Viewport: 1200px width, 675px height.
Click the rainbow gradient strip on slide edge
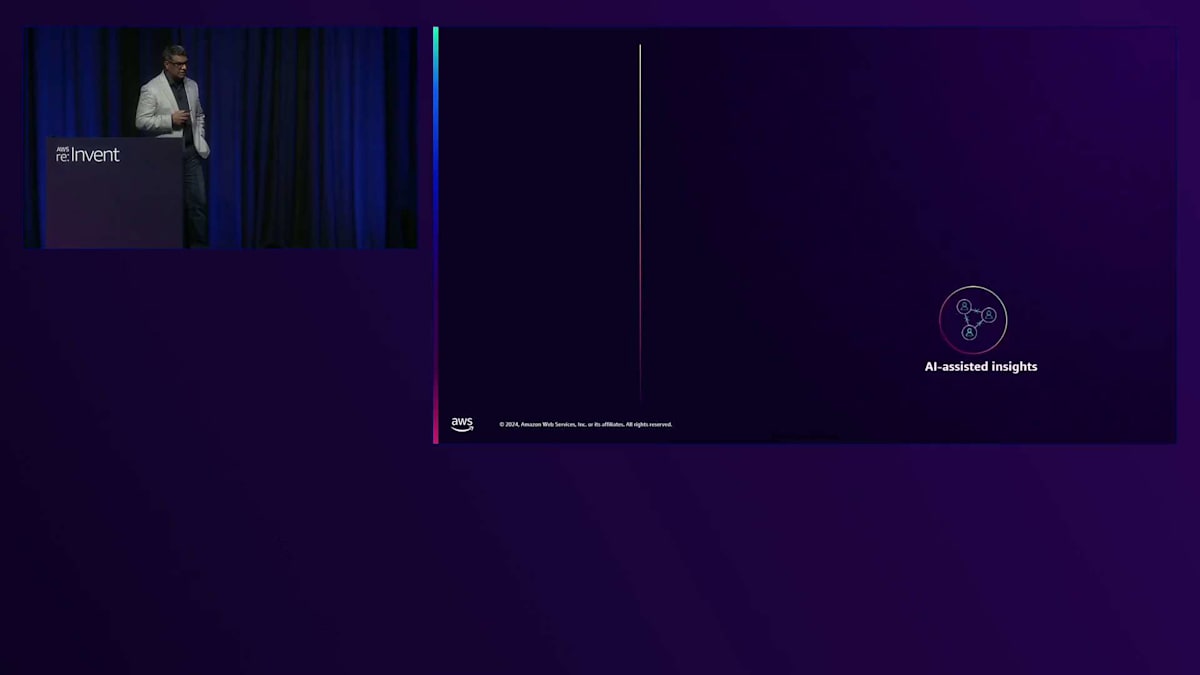[x=435, y=235]
